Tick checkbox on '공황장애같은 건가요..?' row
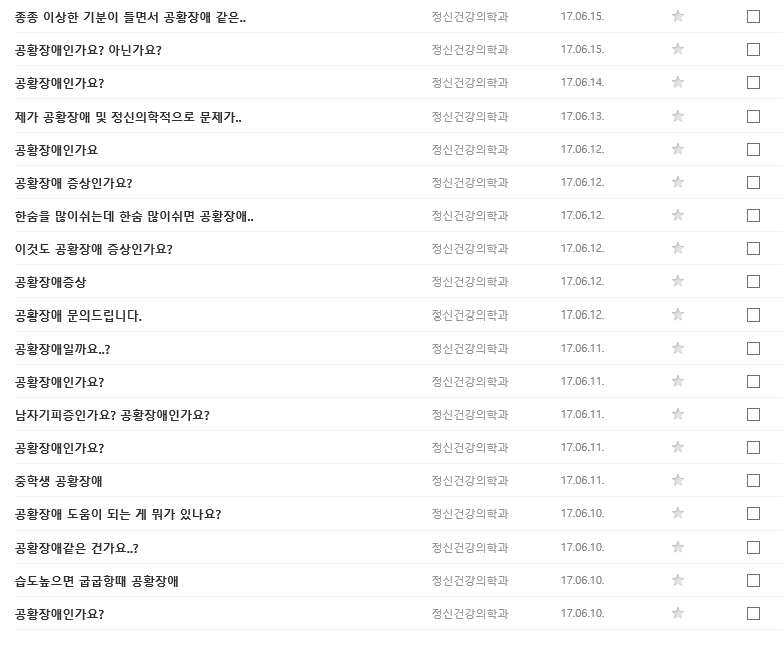The image size is (784, 645). click(753, 547)
